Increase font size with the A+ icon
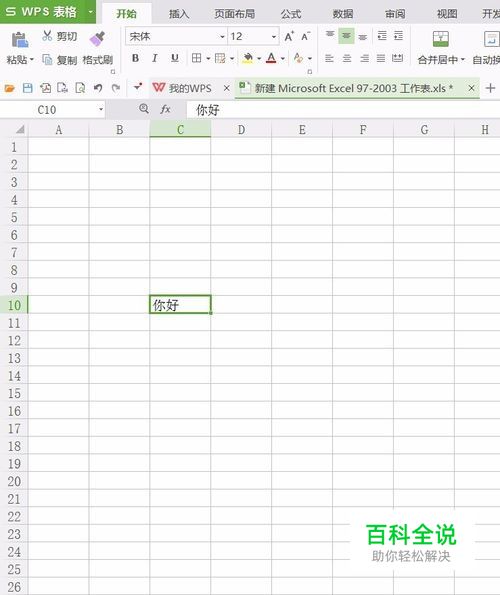 pyautogui.click(x=289, y=36)
